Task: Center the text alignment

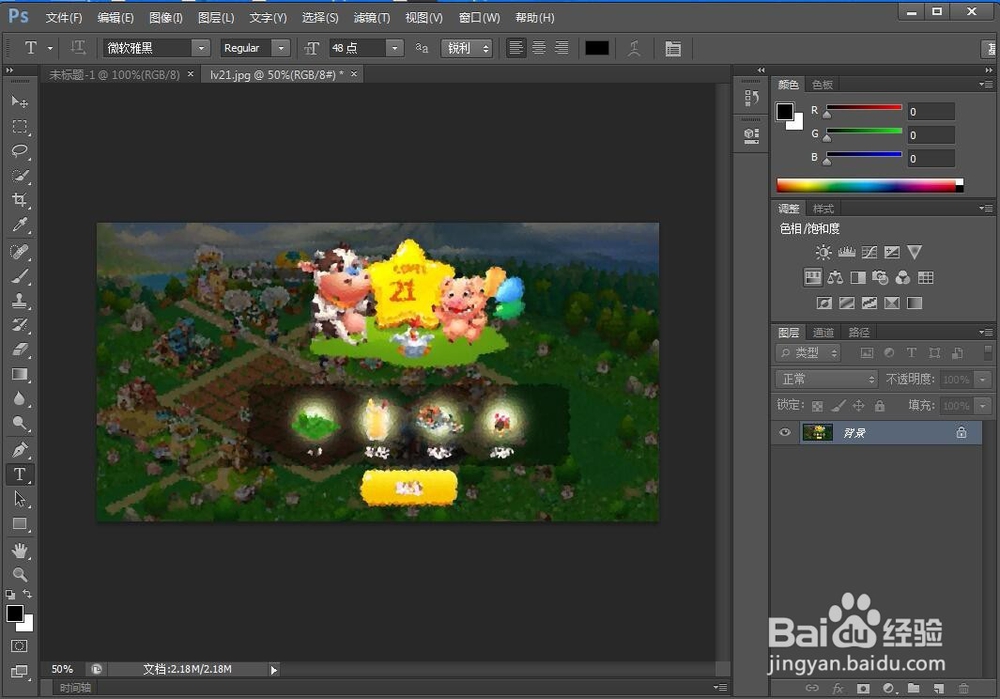Action: 539,48
